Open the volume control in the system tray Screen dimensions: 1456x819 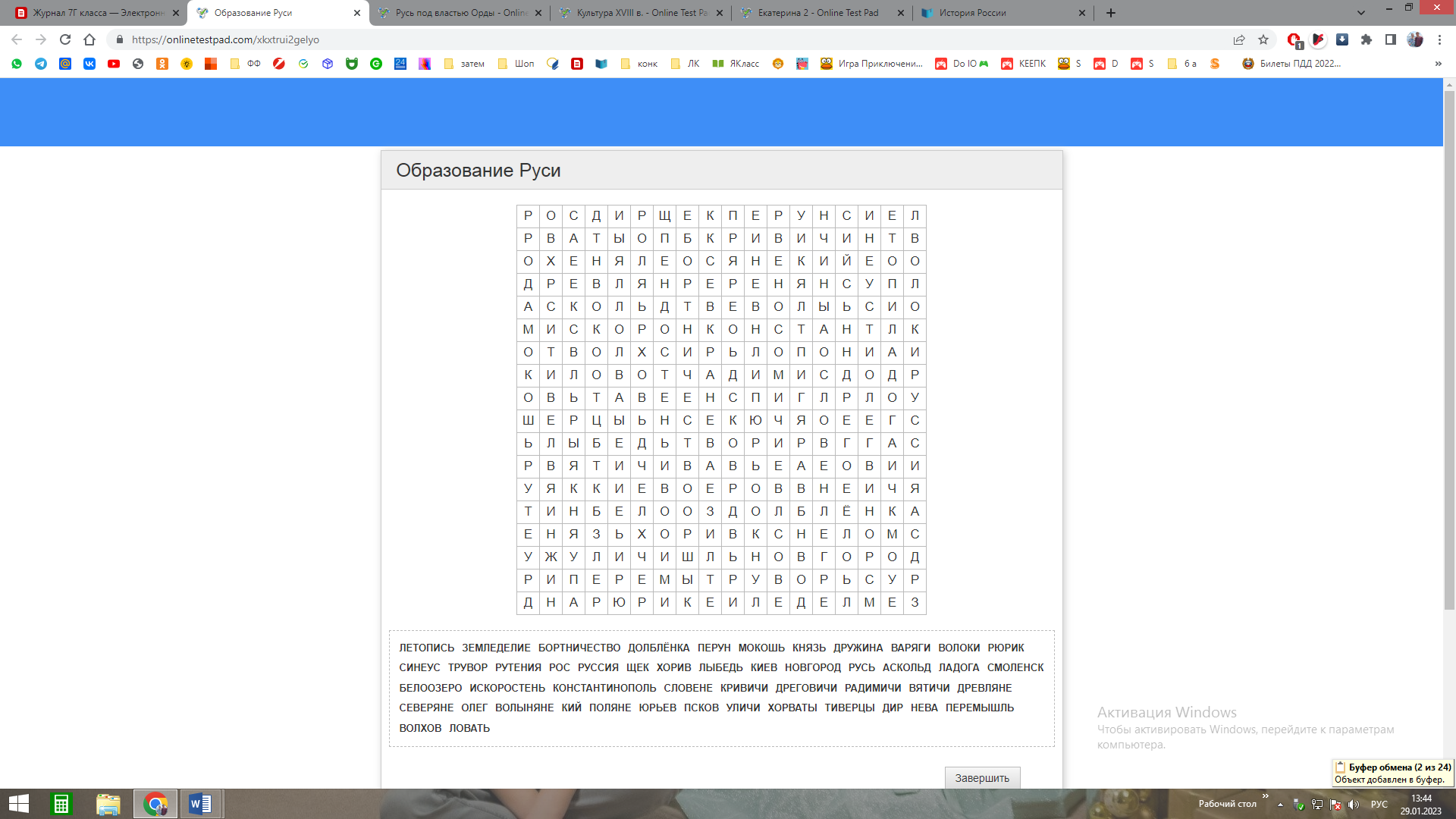pyautogui.click(x=1354, y=805)
